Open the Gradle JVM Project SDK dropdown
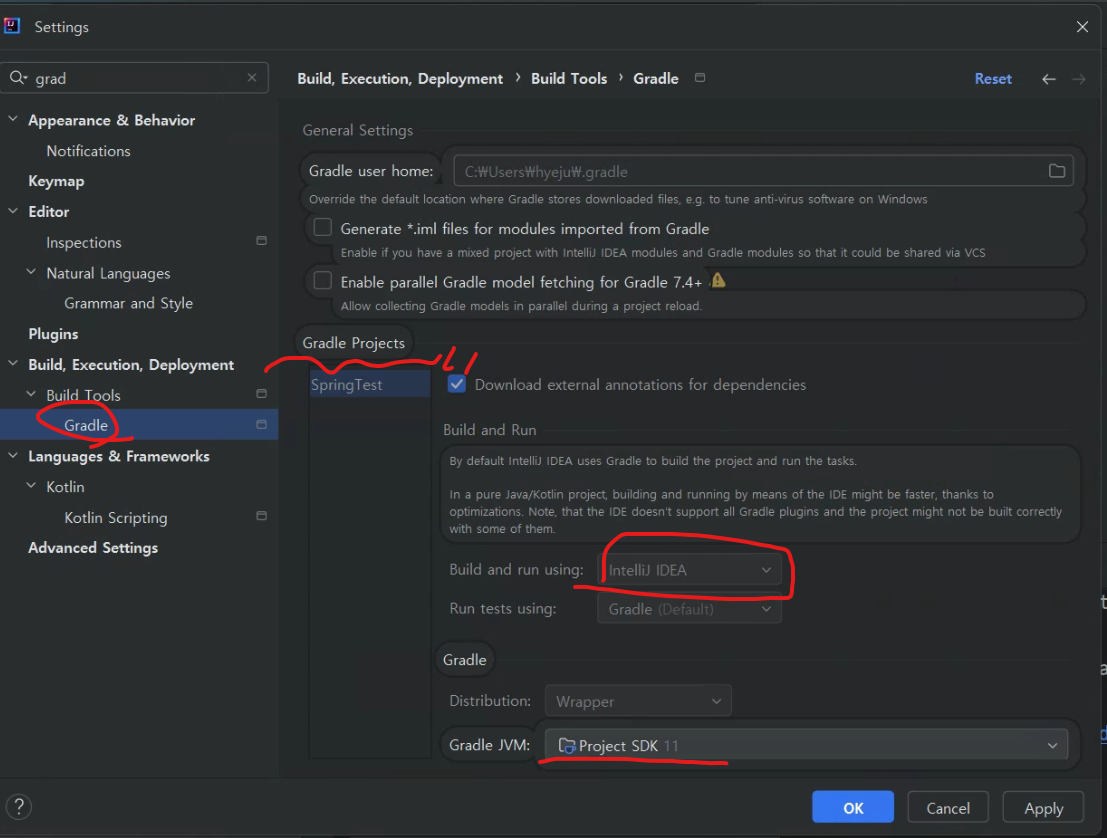The width and height of the screenshot is (1107, 838). click(x=806, y=746)
